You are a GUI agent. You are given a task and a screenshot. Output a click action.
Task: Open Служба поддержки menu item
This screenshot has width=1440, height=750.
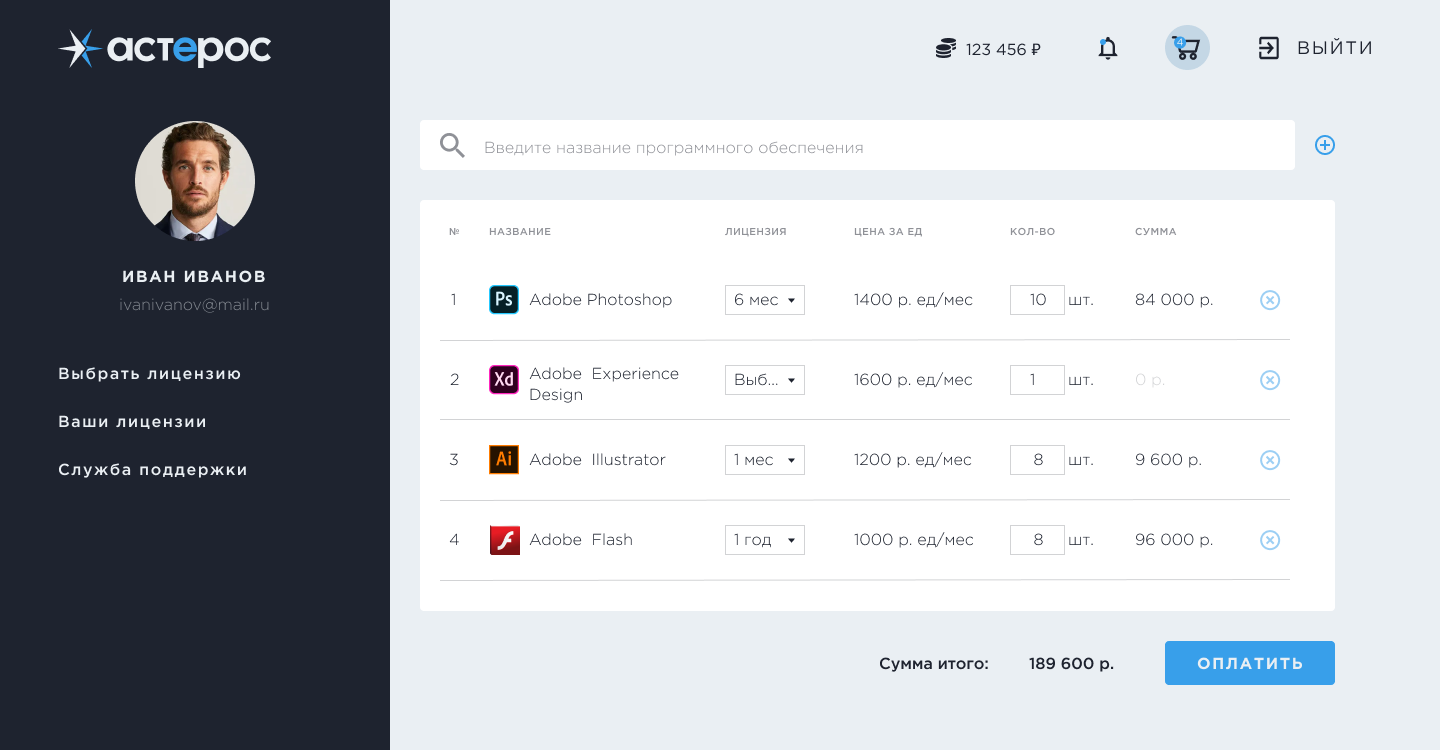click(153, 470)
